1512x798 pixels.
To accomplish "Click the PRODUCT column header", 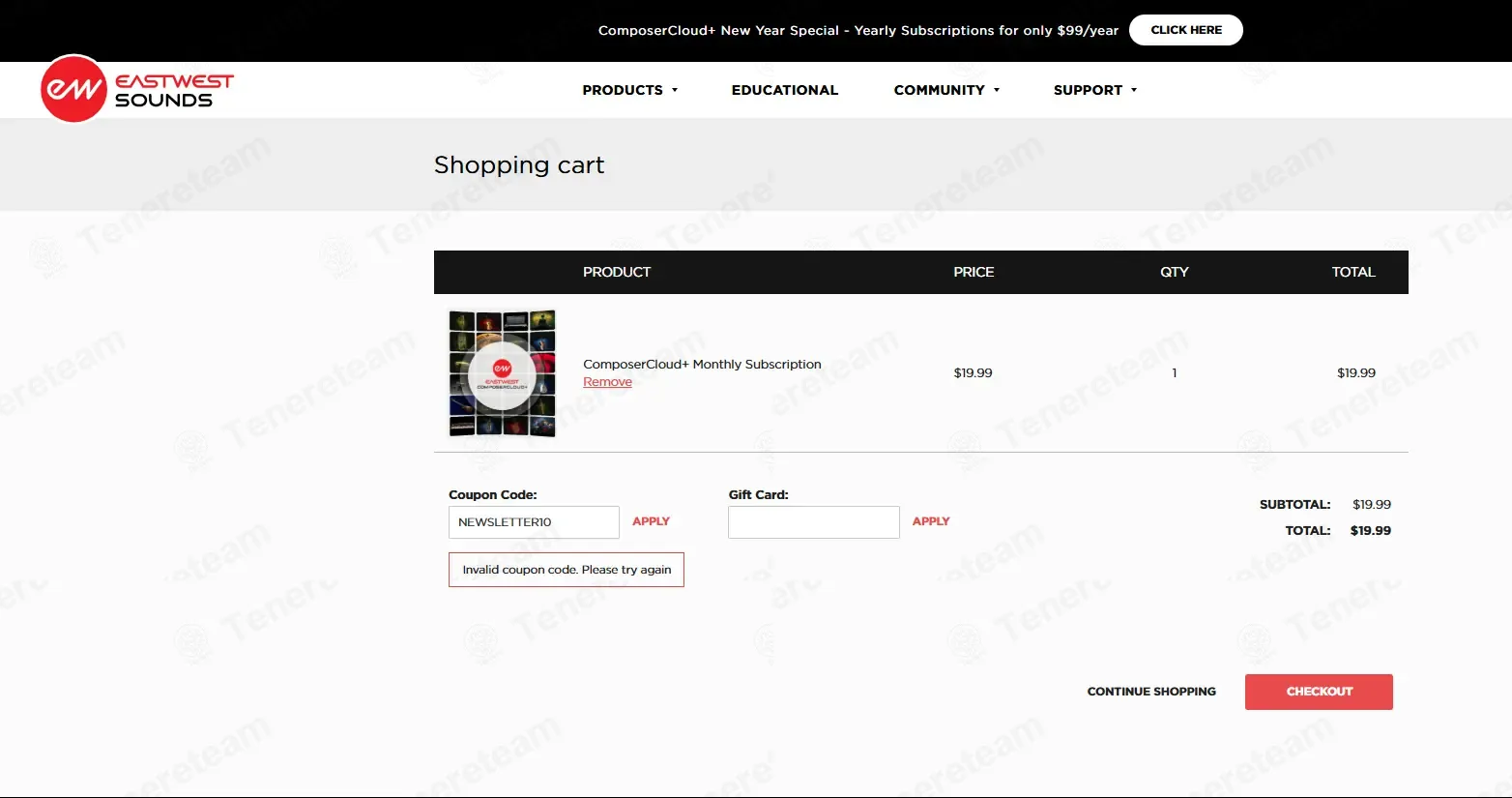I will pos(617,272).
